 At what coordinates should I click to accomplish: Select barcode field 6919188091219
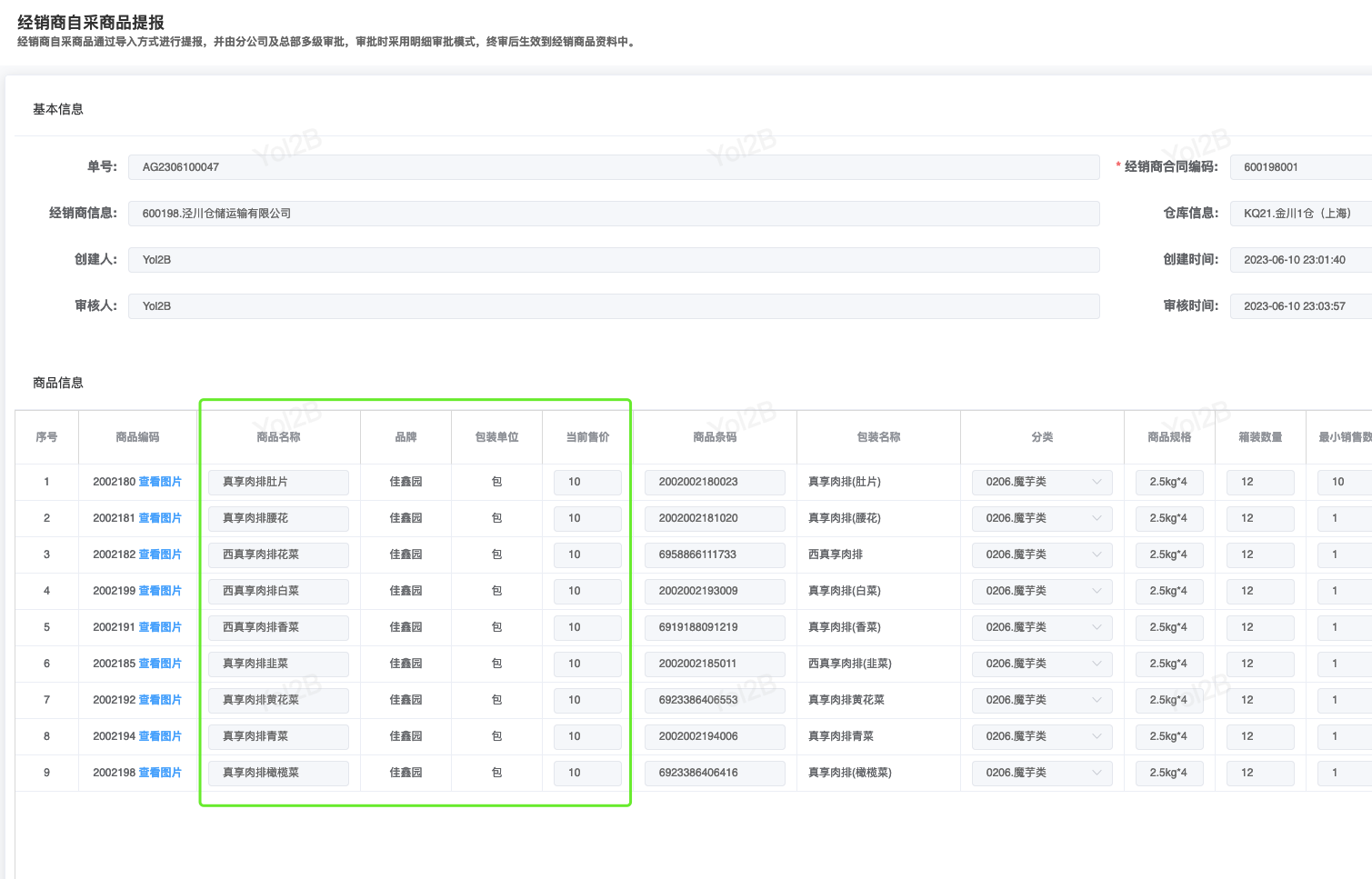coord(715,627)
